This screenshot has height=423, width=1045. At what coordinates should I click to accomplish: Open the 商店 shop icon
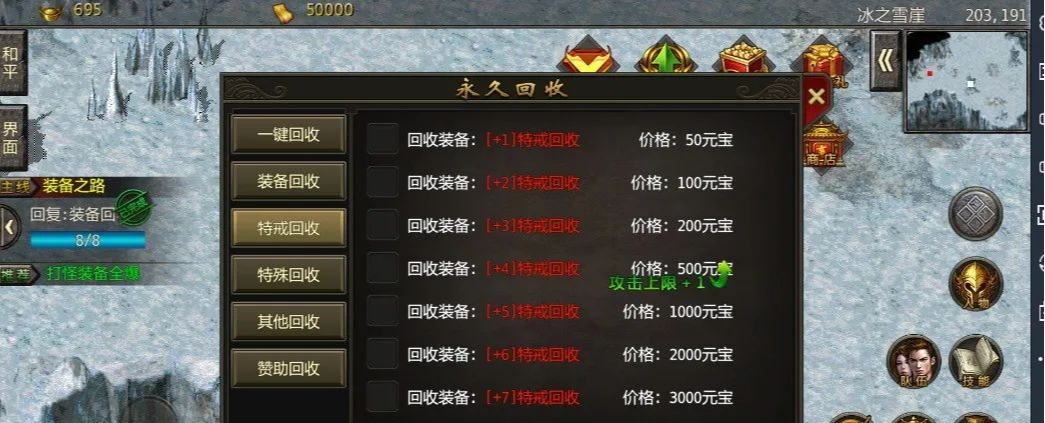[824, 143]
